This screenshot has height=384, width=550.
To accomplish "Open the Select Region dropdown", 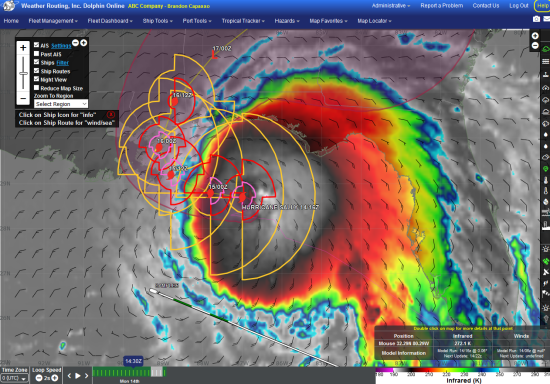I will point(61,104).
